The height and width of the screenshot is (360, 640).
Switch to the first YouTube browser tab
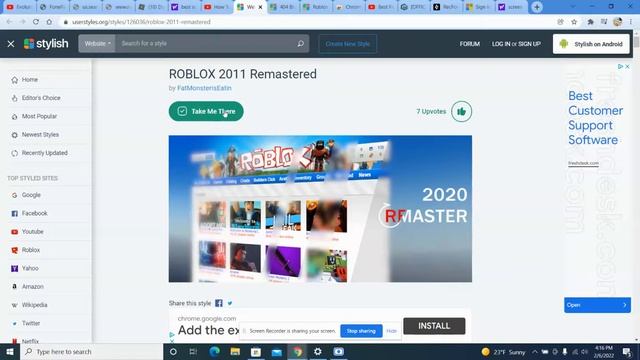[19, 7]
